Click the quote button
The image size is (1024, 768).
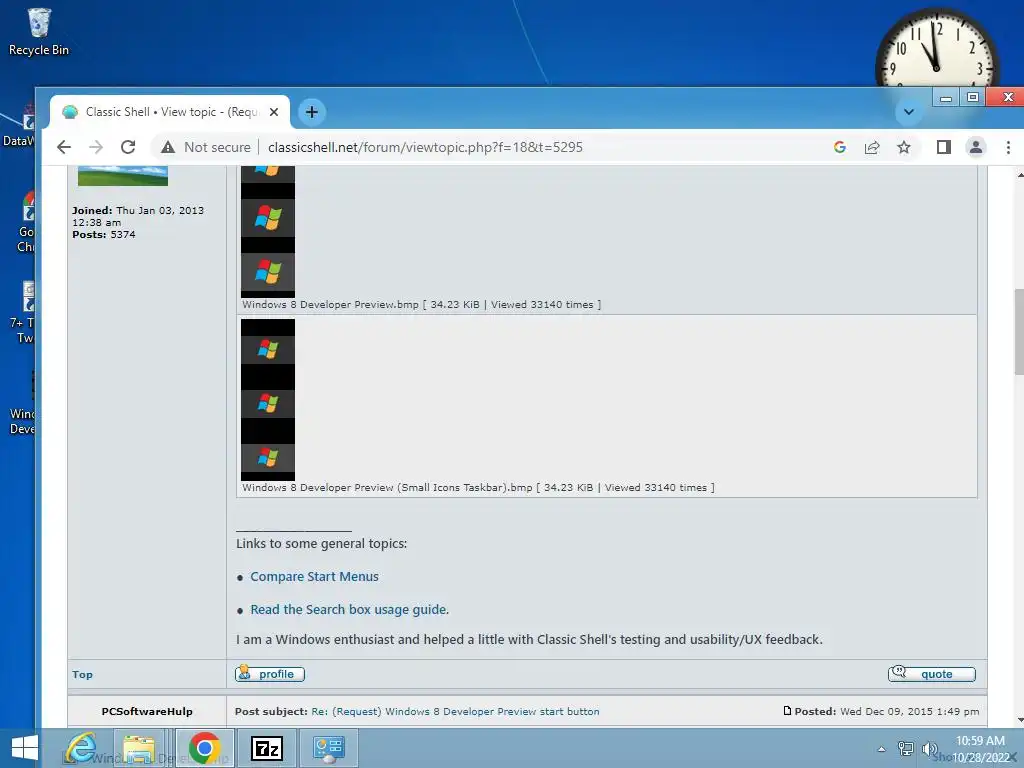point(932,673)
